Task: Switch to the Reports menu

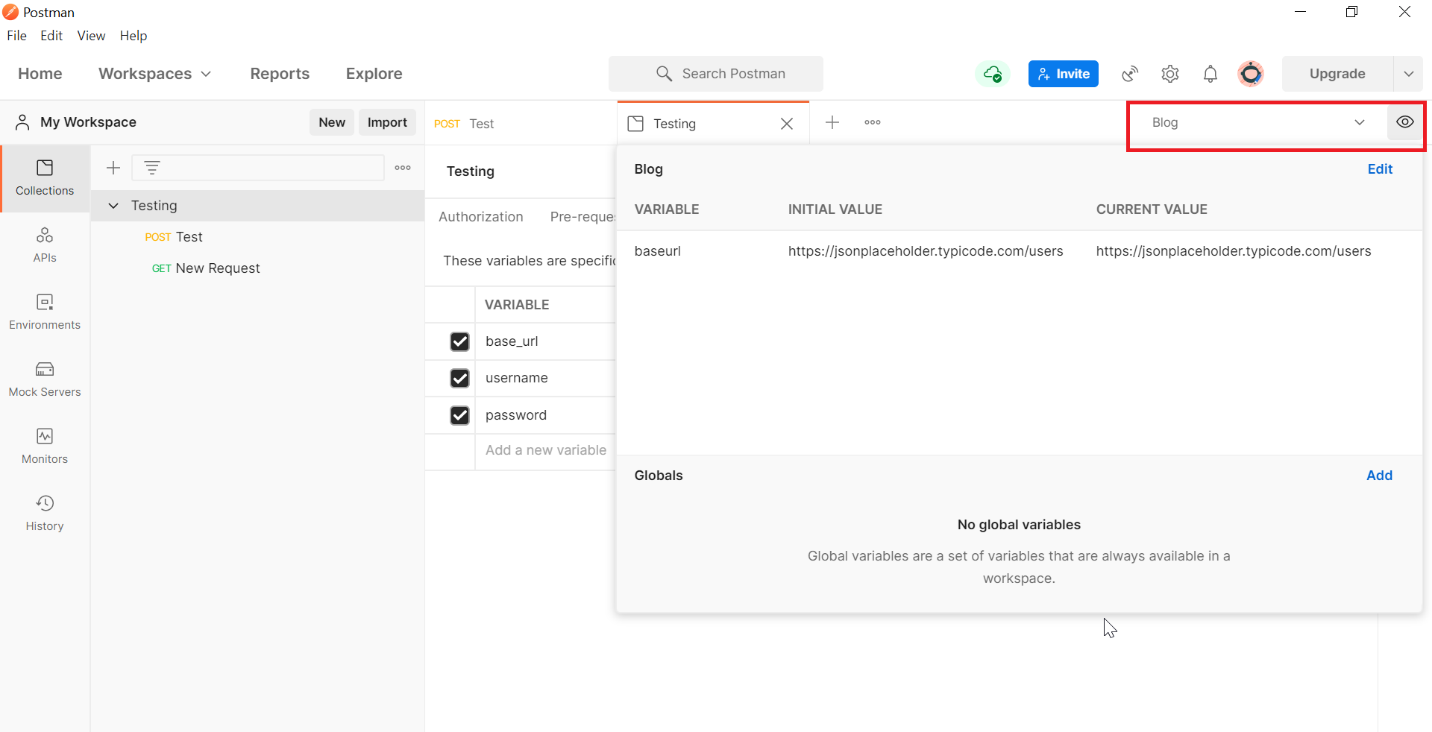Action: pyautogui.click(x=279, y=73)
